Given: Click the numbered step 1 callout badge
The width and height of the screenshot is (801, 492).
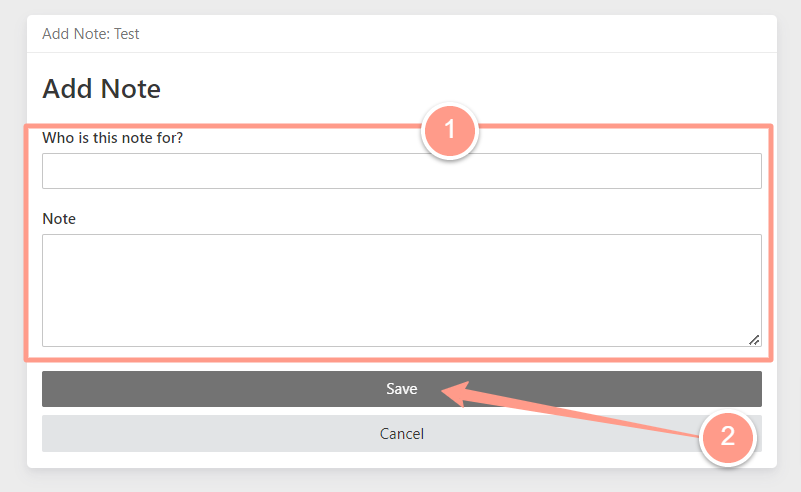Looking at the screenshot, I should click(x=450, y=130).
